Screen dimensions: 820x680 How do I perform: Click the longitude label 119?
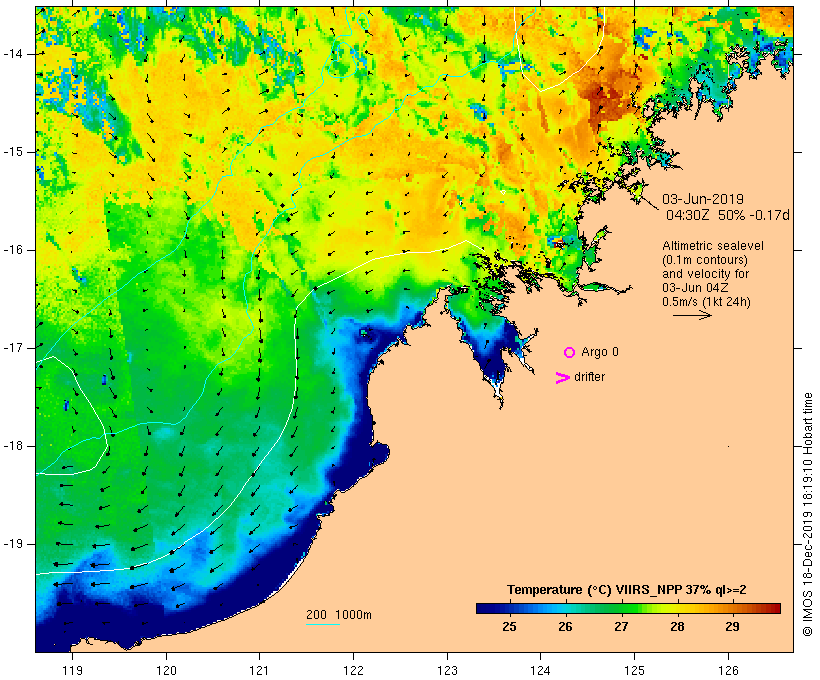coord(72,671)
